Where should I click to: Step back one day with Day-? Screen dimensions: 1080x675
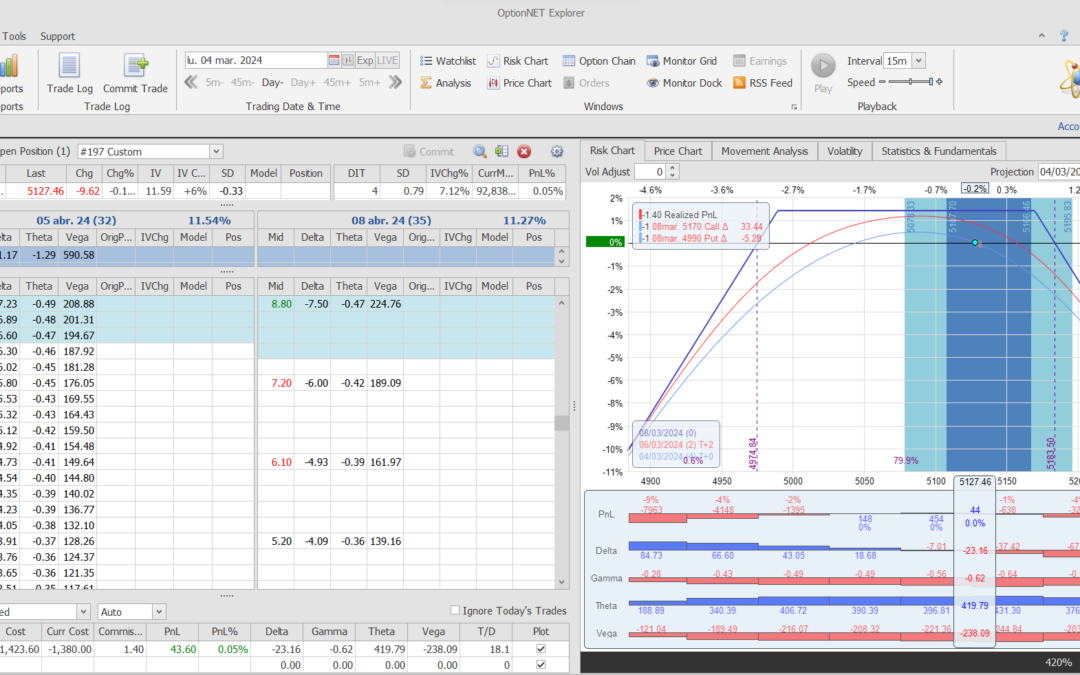273,83
